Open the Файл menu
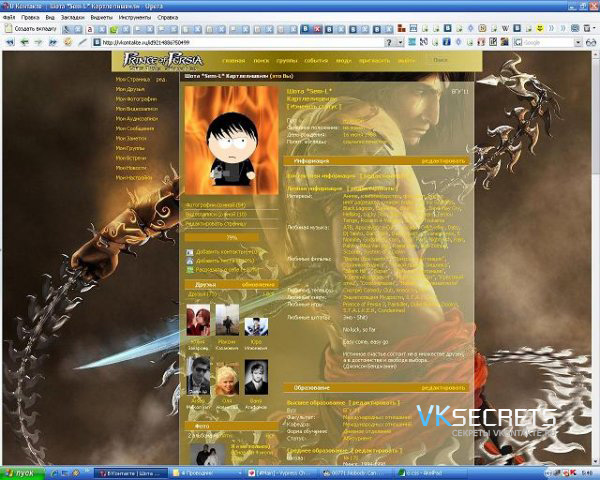600x480 pixels. tap(9, 18)
